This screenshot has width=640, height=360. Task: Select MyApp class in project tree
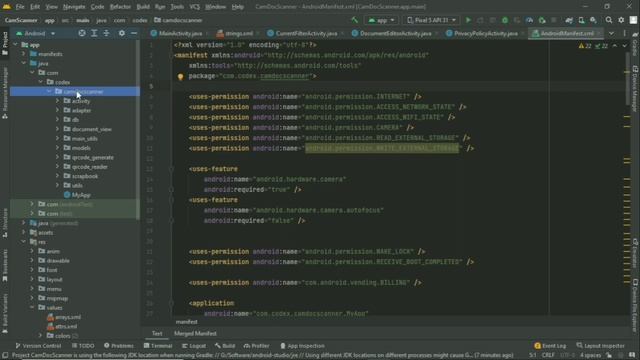(x=77, y=195)
